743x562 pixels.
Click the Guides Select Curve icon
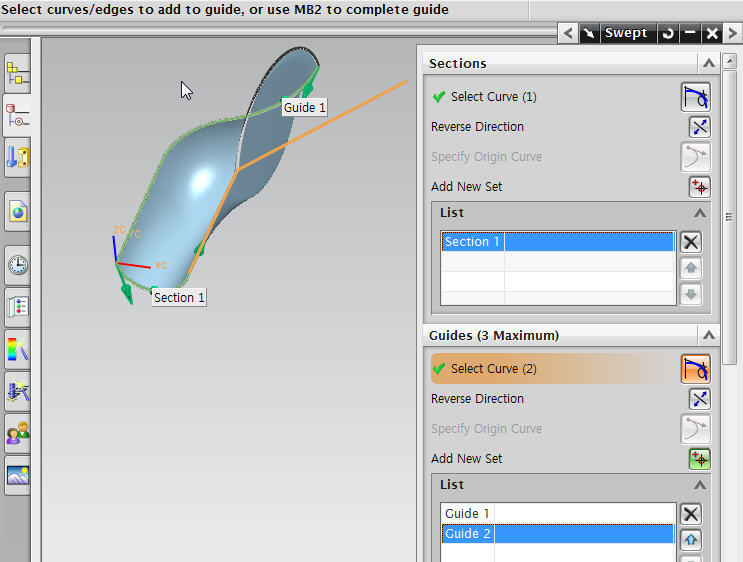coord(696,369)
